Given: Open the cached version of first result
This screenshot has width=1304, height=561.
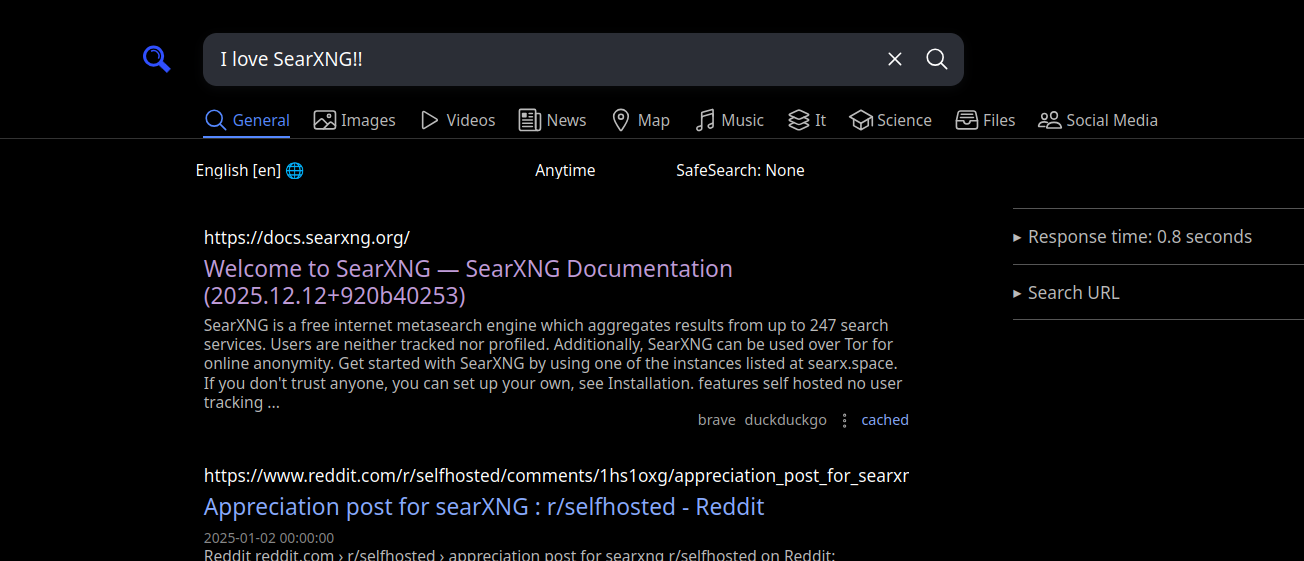Looking at the screenshot, I should point(885,420).
